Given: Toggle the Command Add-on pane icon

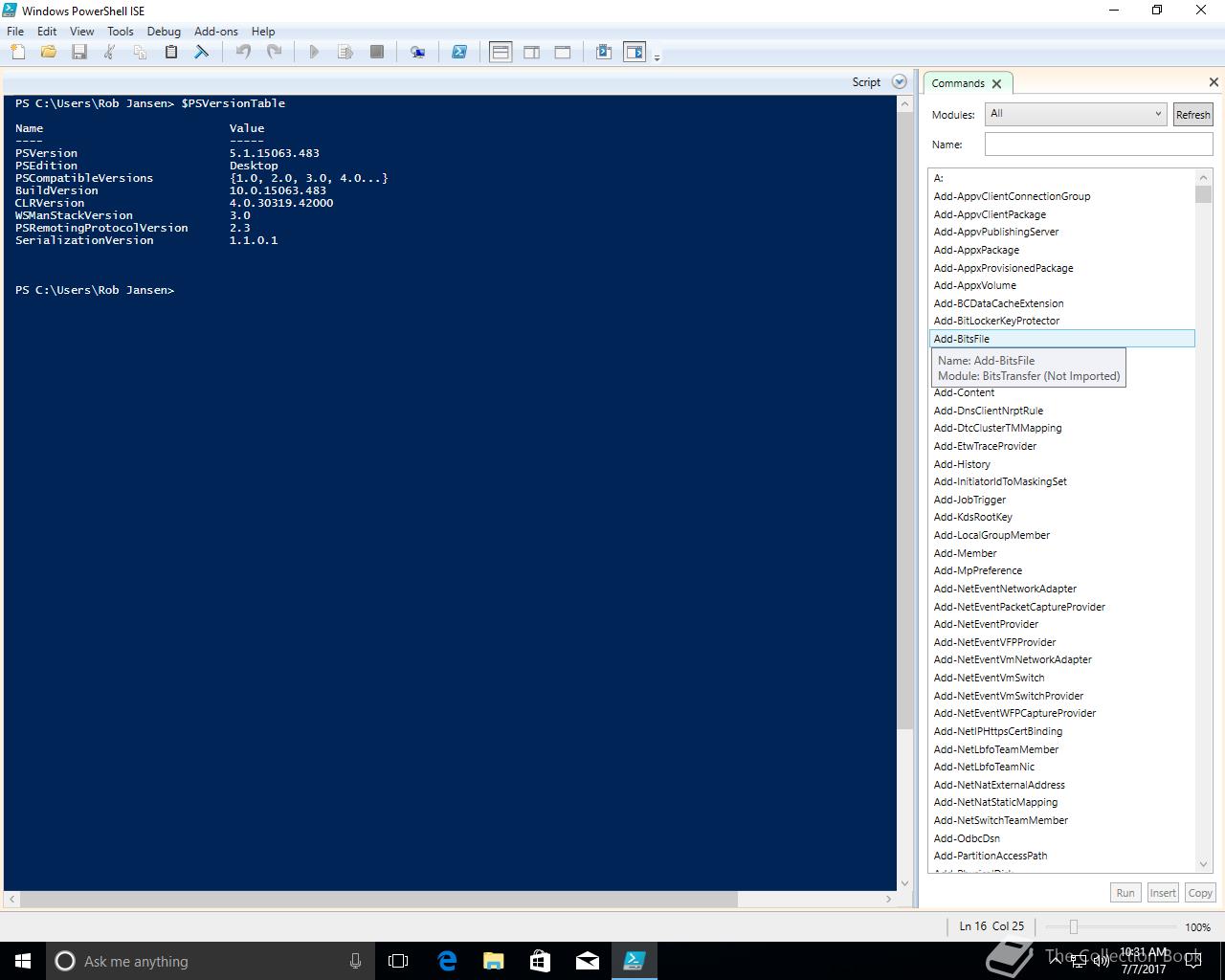Looking at the screenshot, I should click(635, 53).
